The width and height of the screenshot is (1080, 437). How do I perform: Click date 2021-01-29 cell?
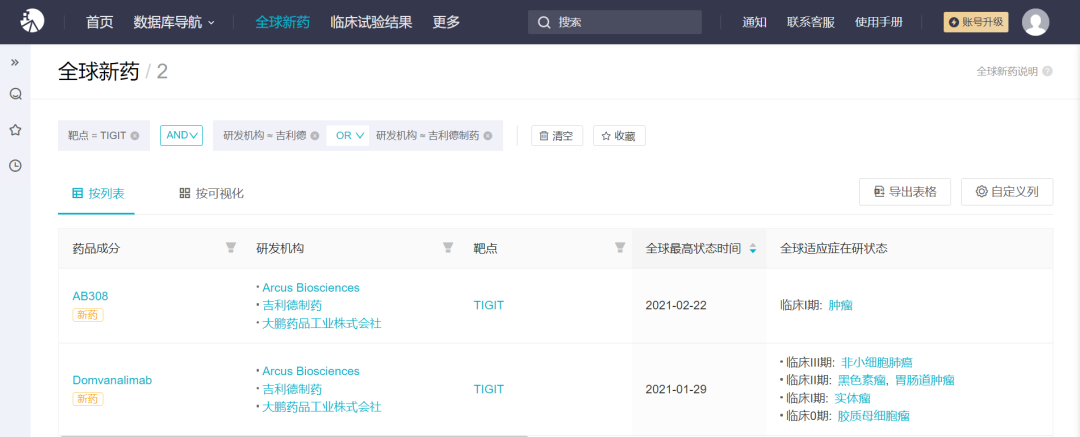674,389
